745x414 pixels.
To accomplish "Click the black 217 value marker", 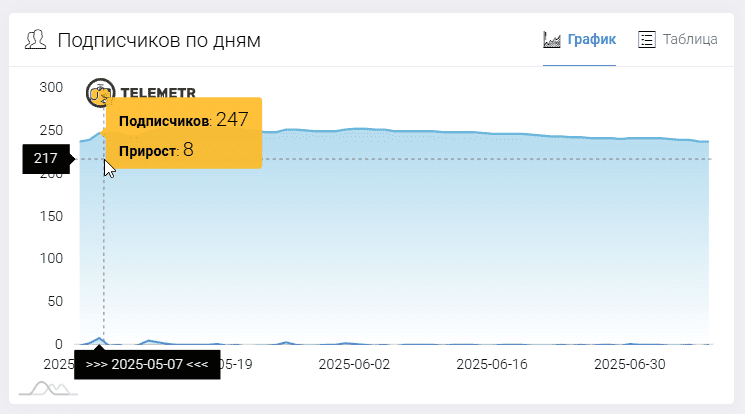I will (x=46, y=158).
